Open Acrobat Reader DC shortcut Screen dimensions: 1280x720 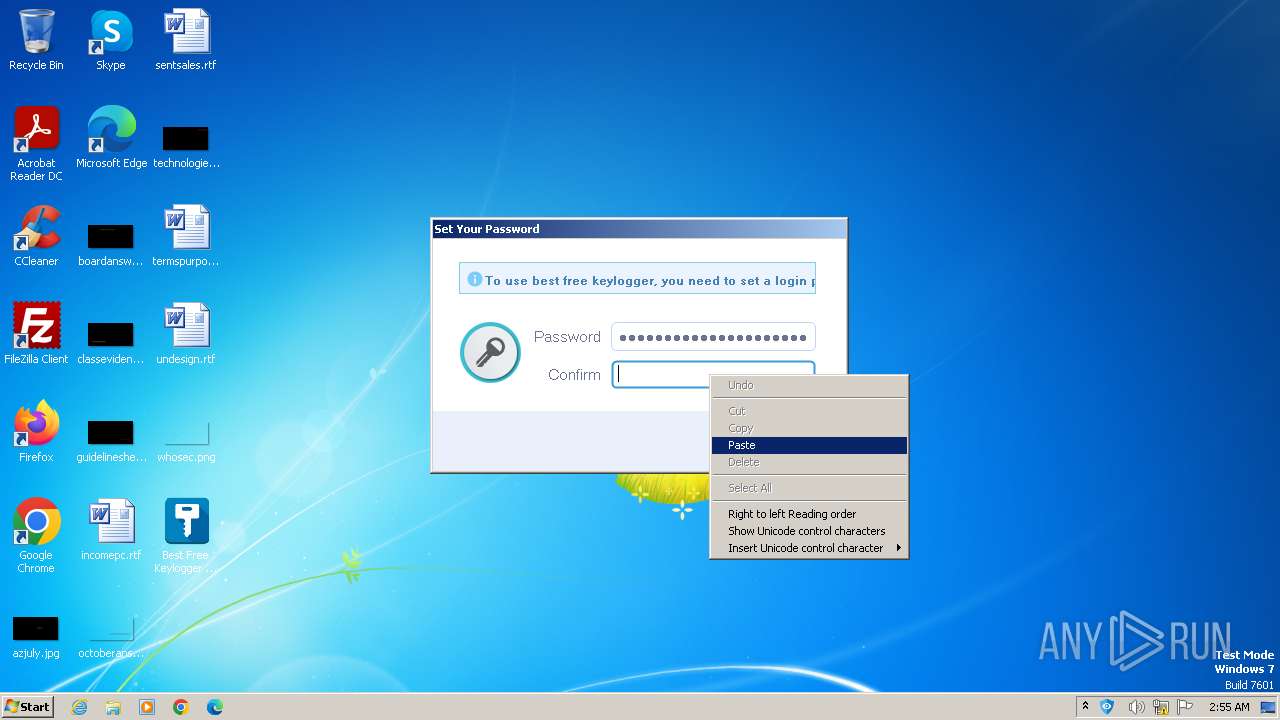pos(36,144)
